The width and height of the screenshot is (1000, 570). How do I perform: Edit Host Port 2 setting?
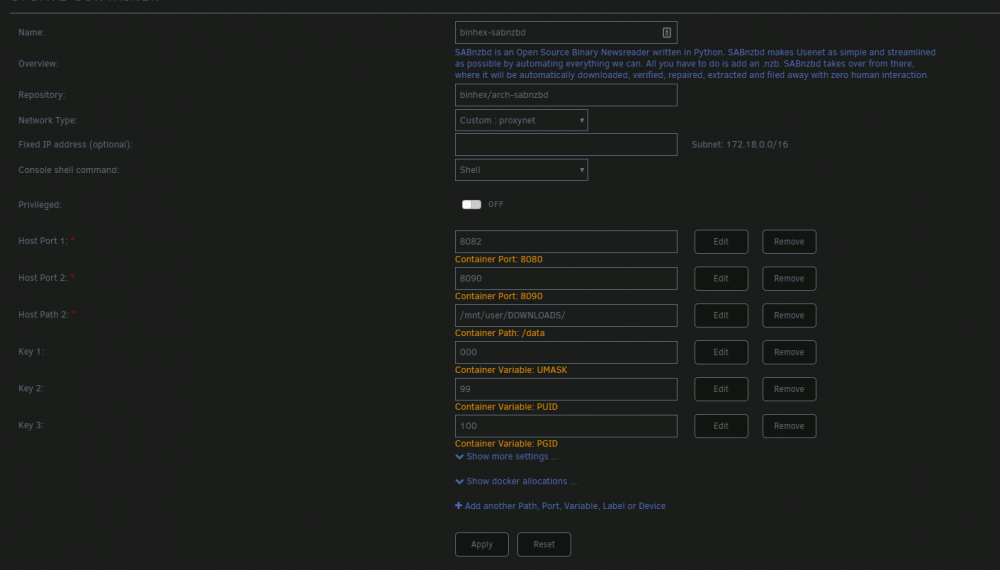click(721, 279)
